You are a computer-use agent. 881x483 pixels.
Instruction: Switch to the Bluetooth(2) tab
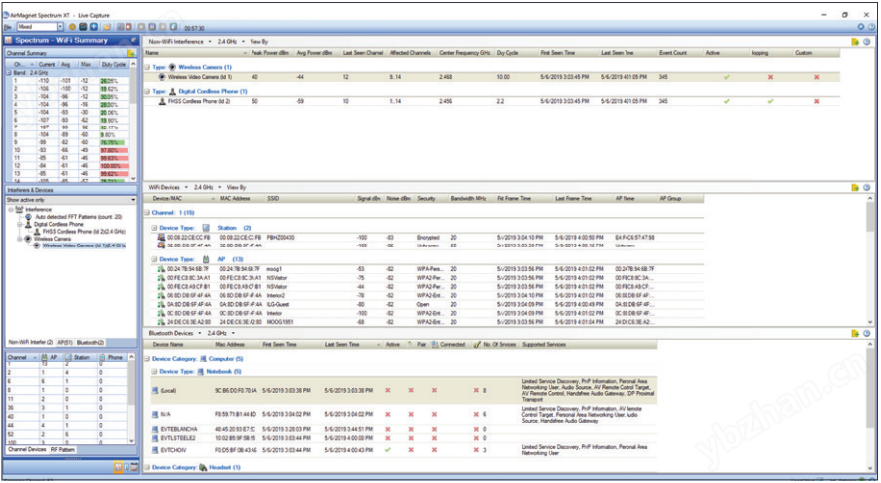91,342
